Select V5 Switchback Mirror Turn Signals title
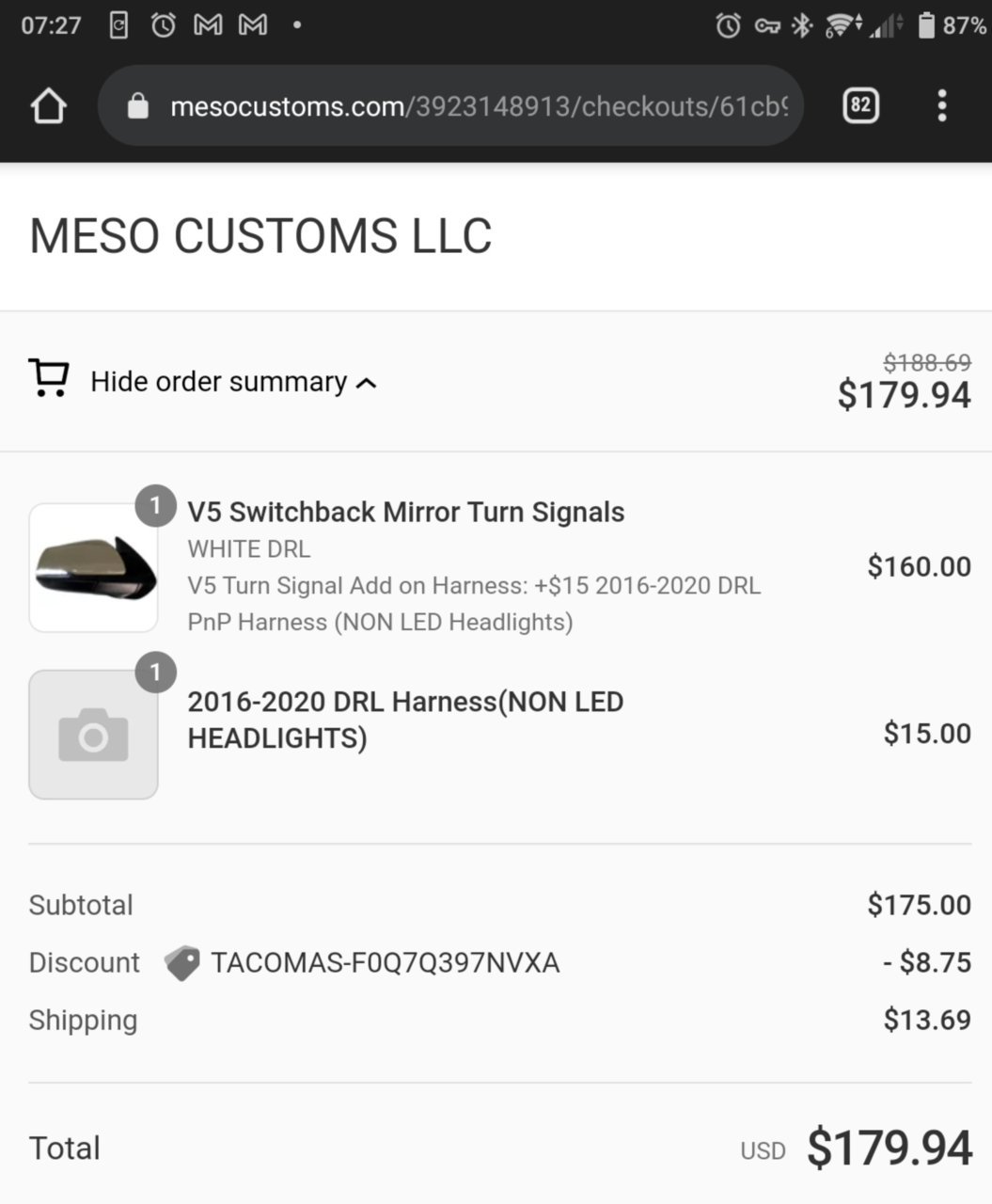992x1204 pixels. click(x=406, y=512)
